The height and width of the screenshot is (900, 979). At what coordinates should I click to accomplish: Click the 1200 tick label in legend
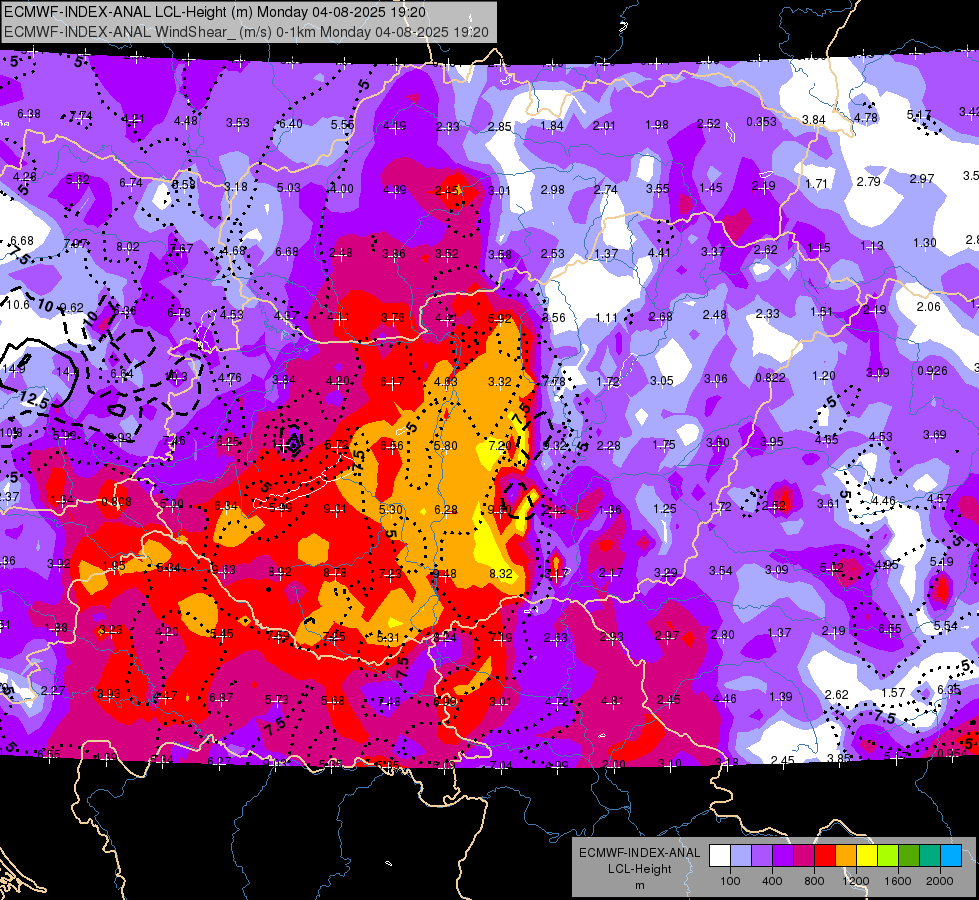coord(856,881)
